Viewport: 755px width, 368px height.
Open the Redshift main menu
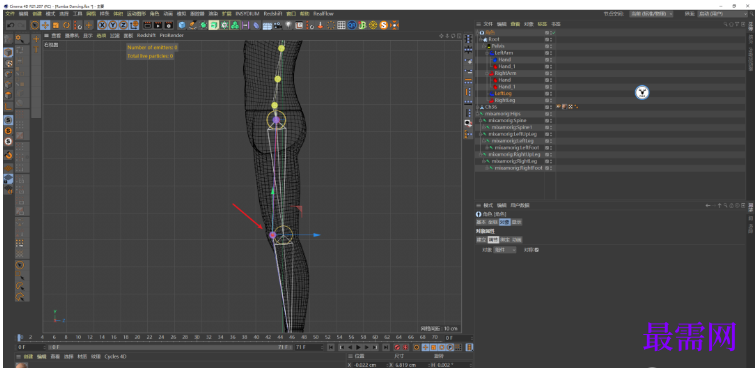point(273,14)
